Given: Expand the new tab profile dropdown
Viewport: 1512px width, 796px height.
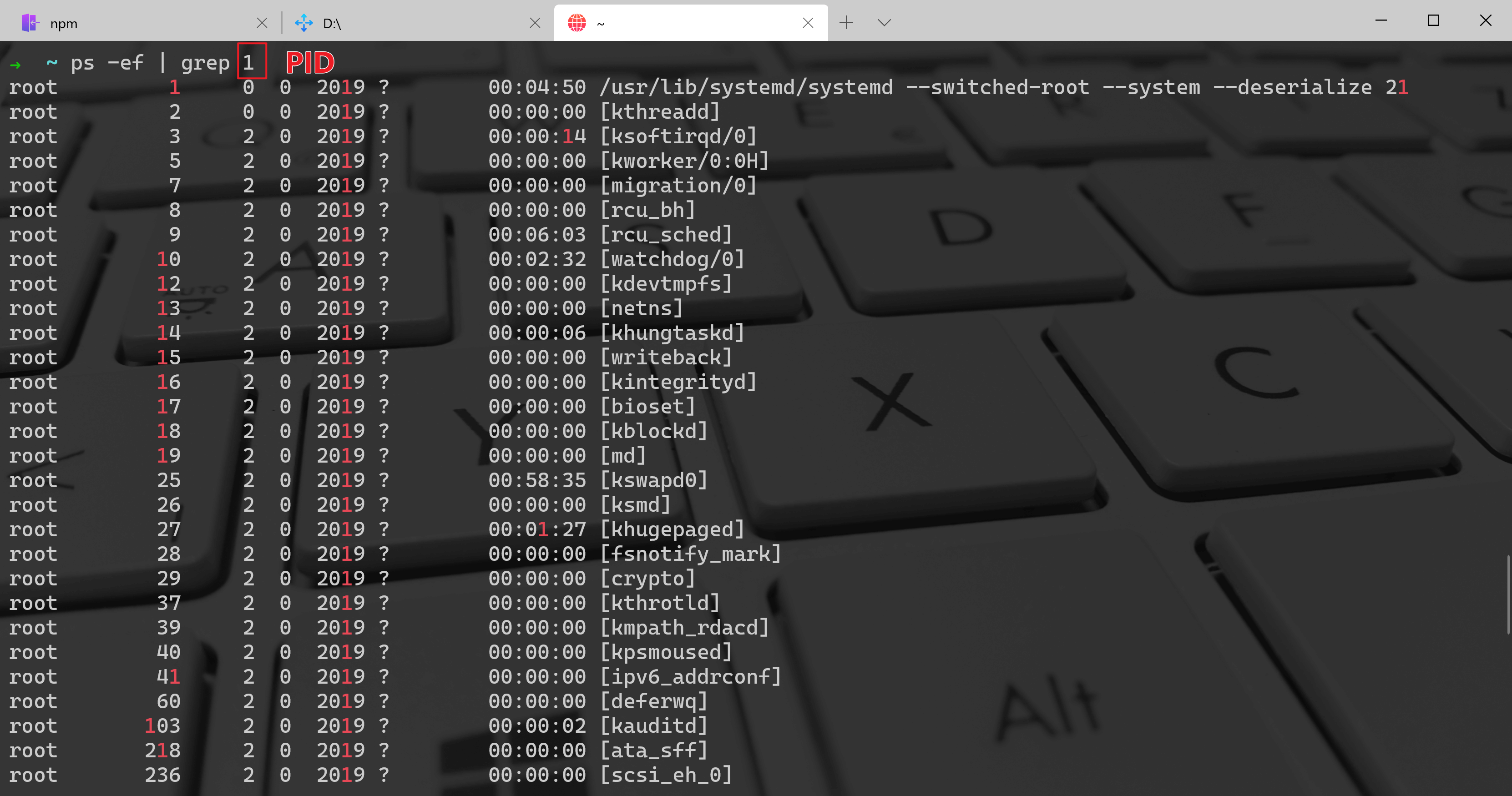Looking at the screenshot, I should (x=884, y=23).
